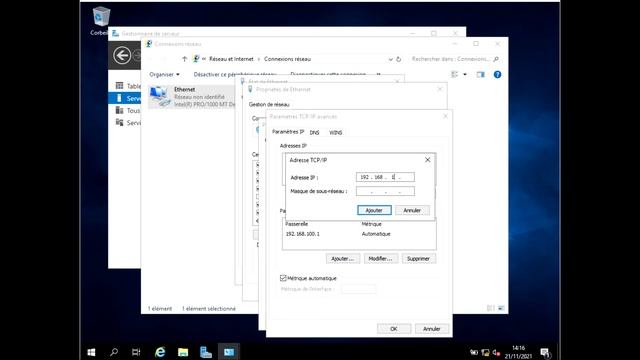Image resolution: width=640 pixels, height=360 pixels.
Task: Click 'Connexions réseau' breadcrumb
Action: tap(287, 59)
